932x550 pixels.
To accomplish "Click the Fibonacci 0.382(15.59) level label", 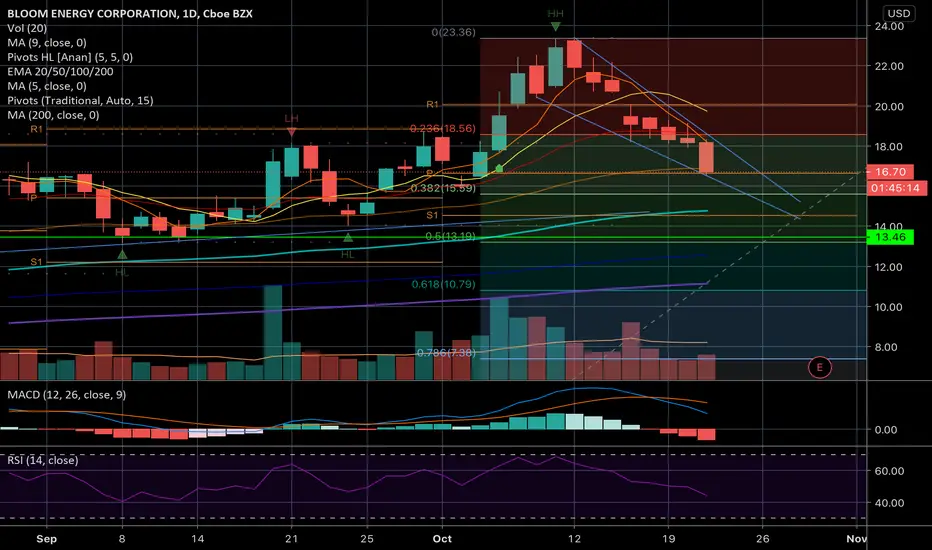I will (x=443, y=188).
